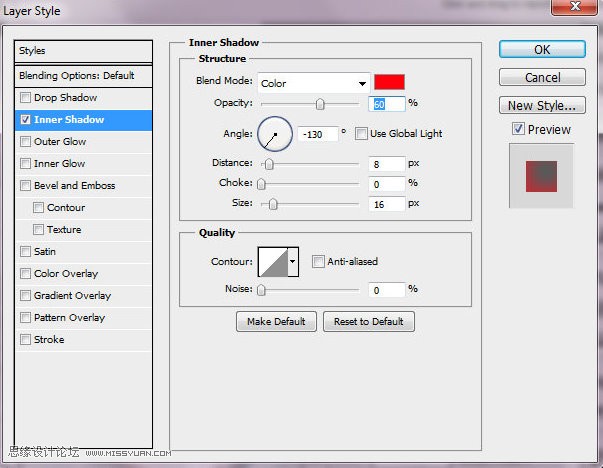Click the Opacity value field
The width and height of the screenshot is (603, 468).
click(386, 104)
